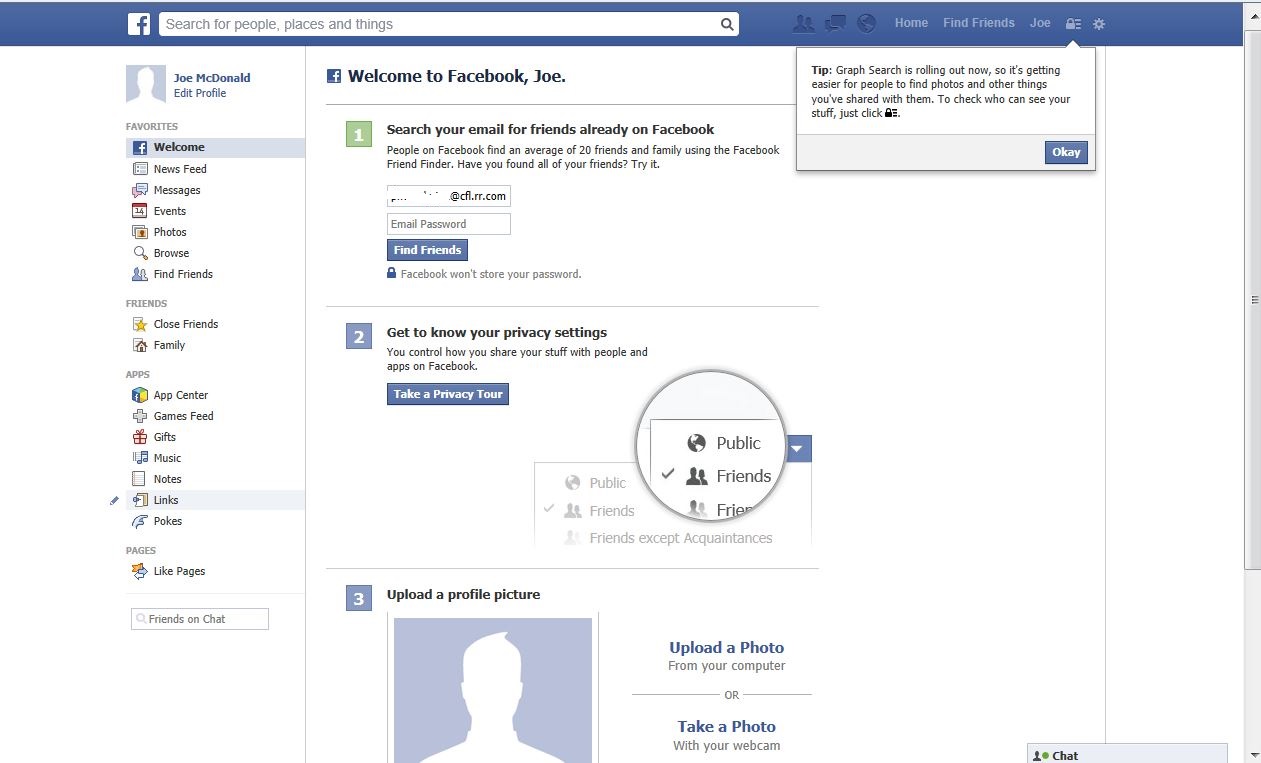Focus the Facebook search box
The image size is (1261, 763).
440,24
